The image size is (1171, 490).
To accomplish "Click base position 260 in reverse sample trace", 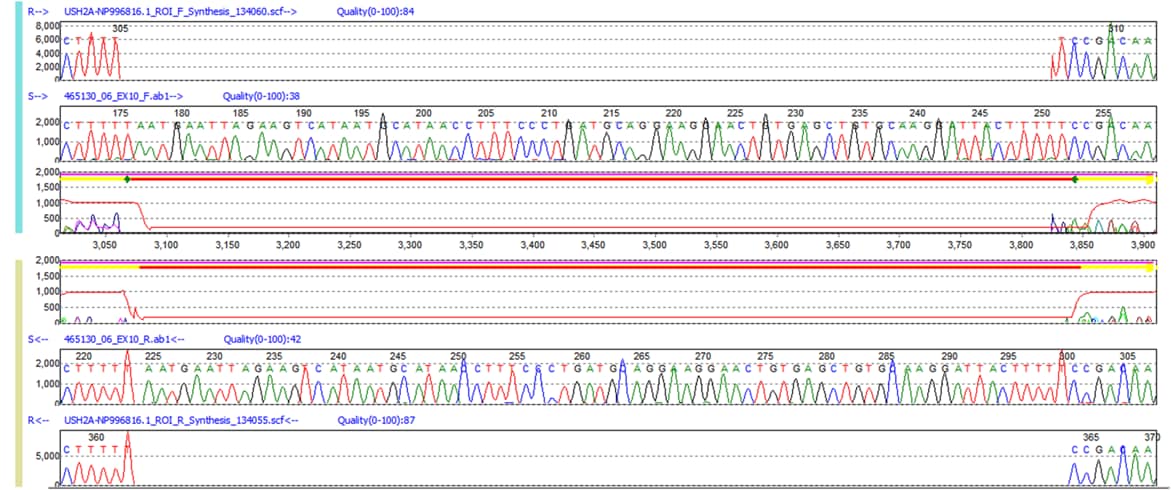I will [x=582, y=356].
